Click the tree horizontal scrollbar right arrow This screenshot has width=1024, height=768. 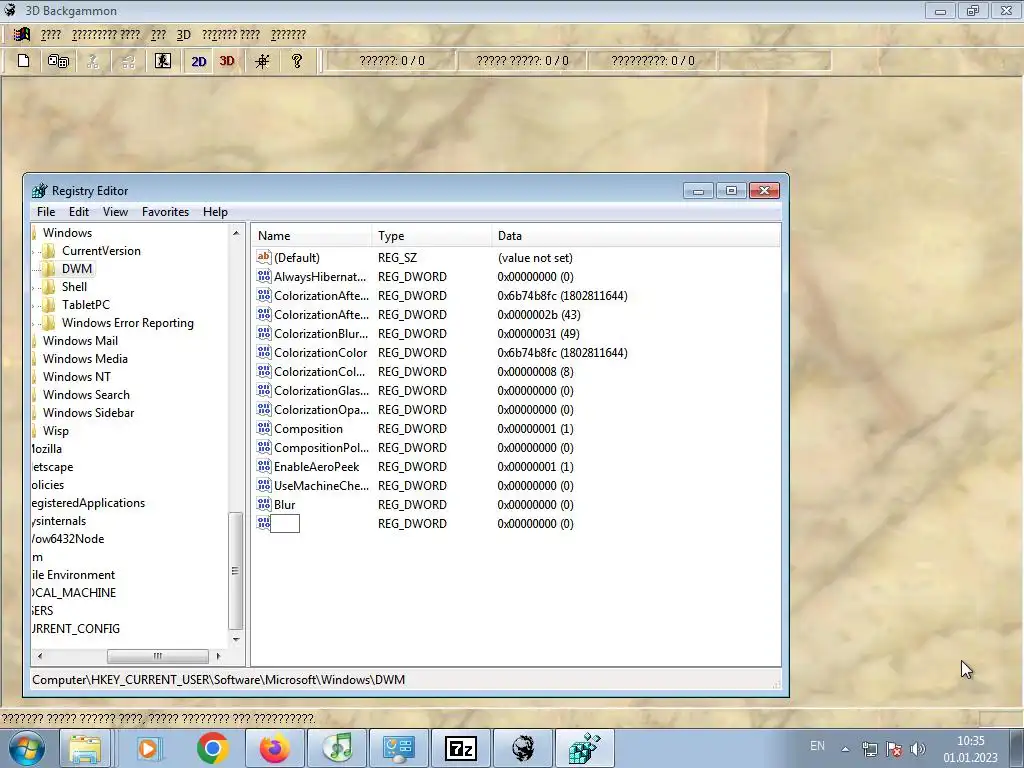tap(218, 656)
